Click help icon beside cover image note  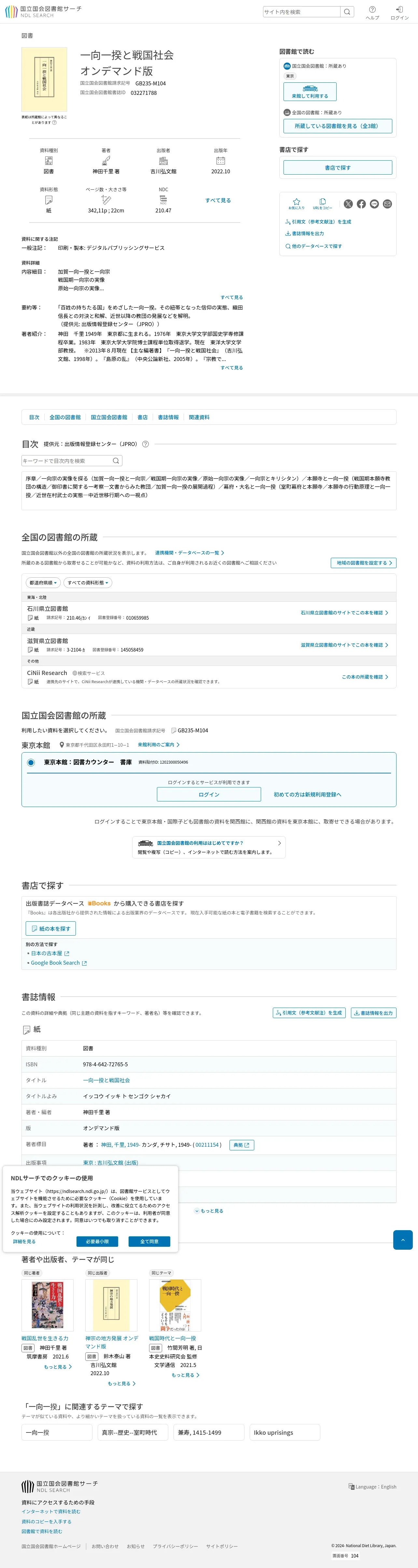coord(55,122)
